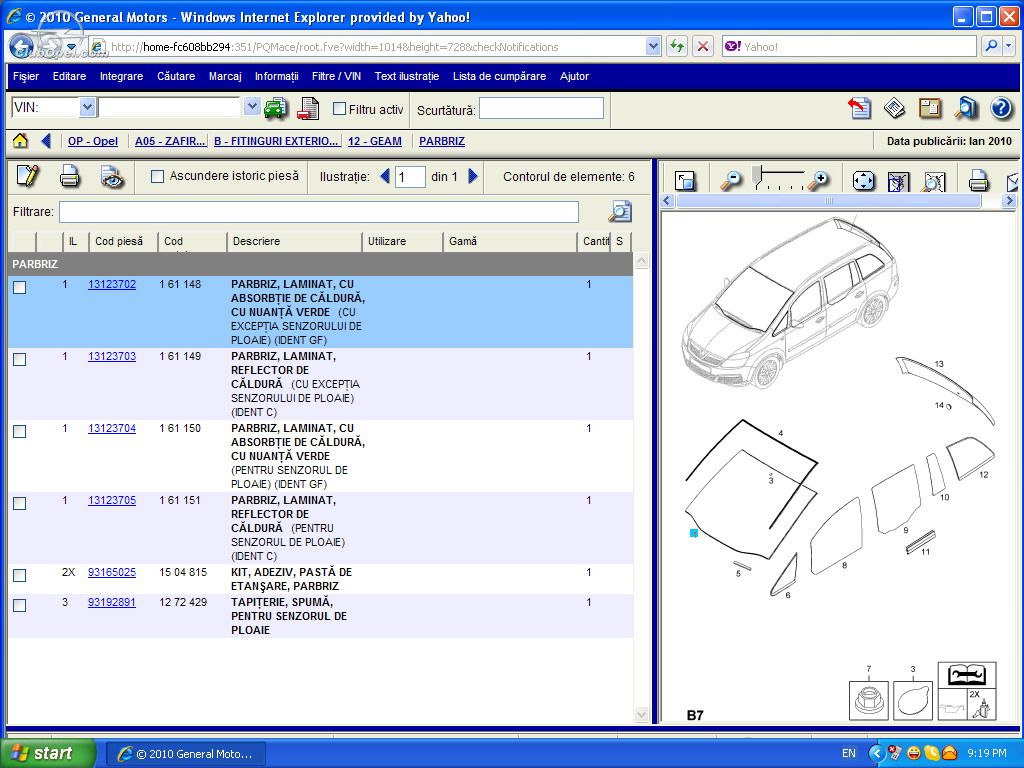Screen dimensions: 1024x768
Task: Open part number link 93165025
Action: 112,571
